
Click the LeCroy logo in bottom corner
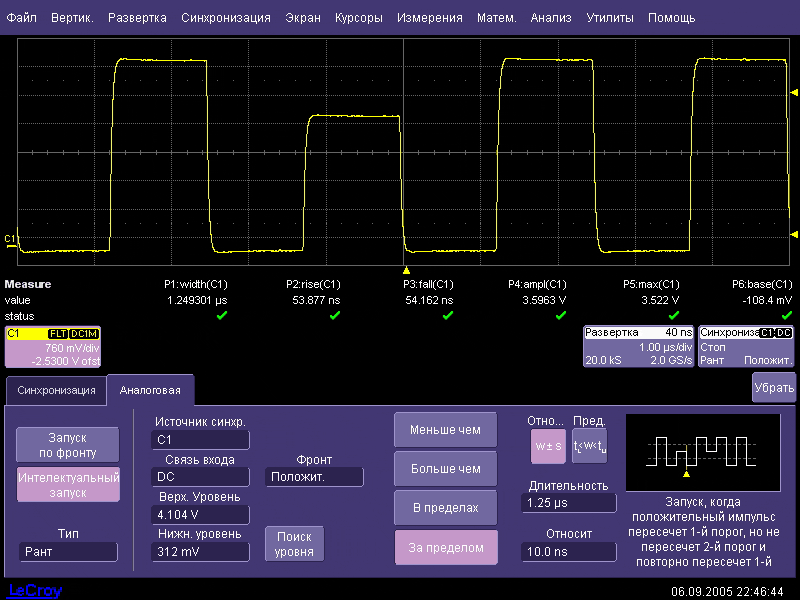click(35, 590)
